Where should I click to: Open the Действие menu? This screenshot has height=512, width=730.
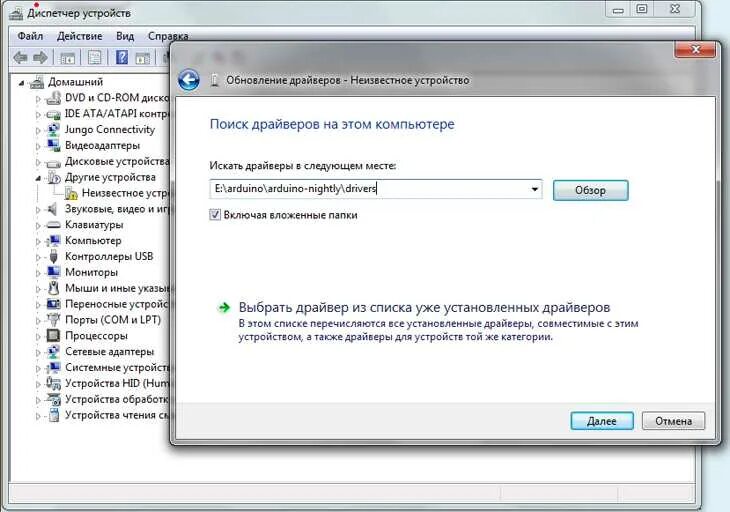[x=80, y=36]
